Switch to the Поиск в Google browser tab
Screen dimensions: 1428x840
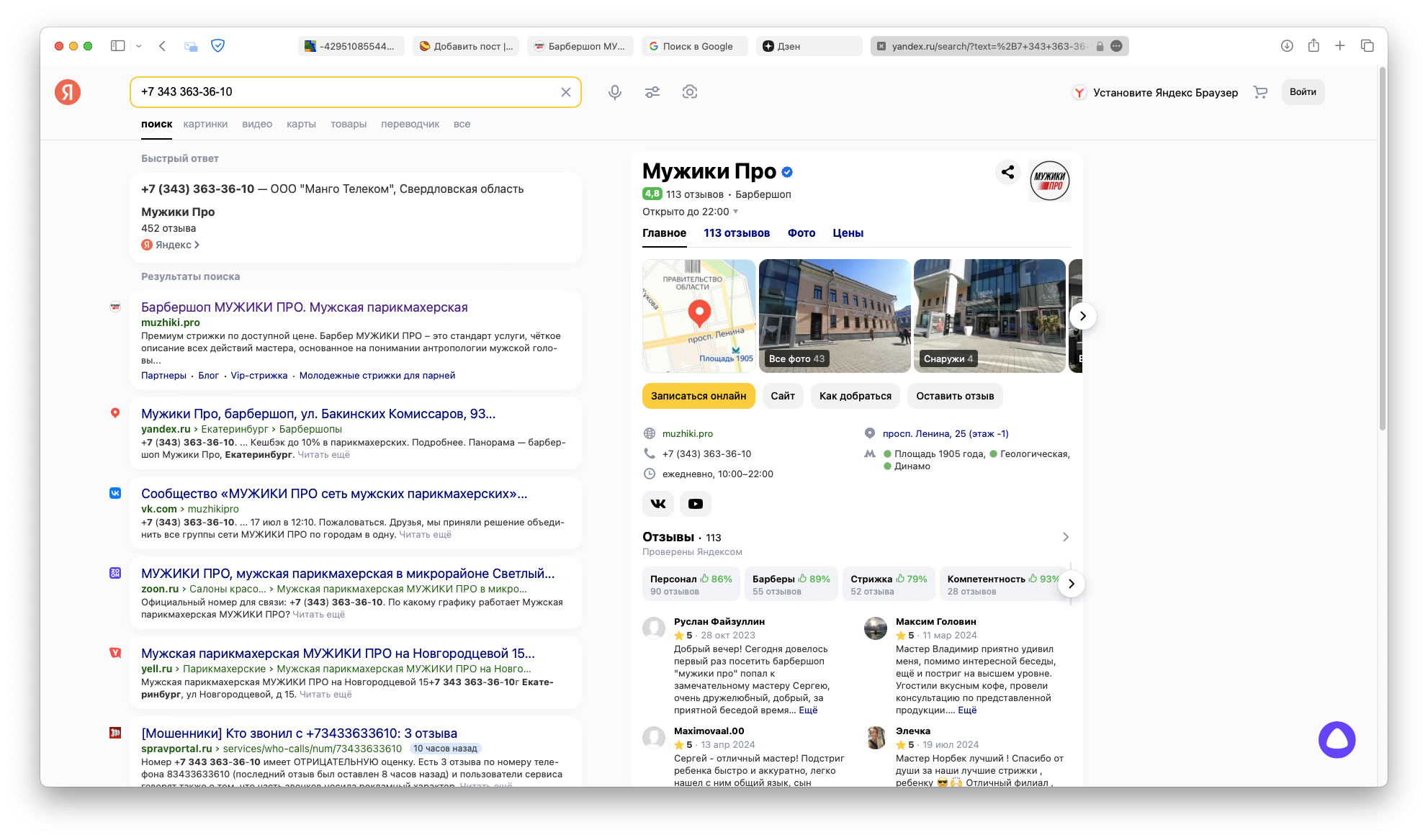[x=695, y=46]
